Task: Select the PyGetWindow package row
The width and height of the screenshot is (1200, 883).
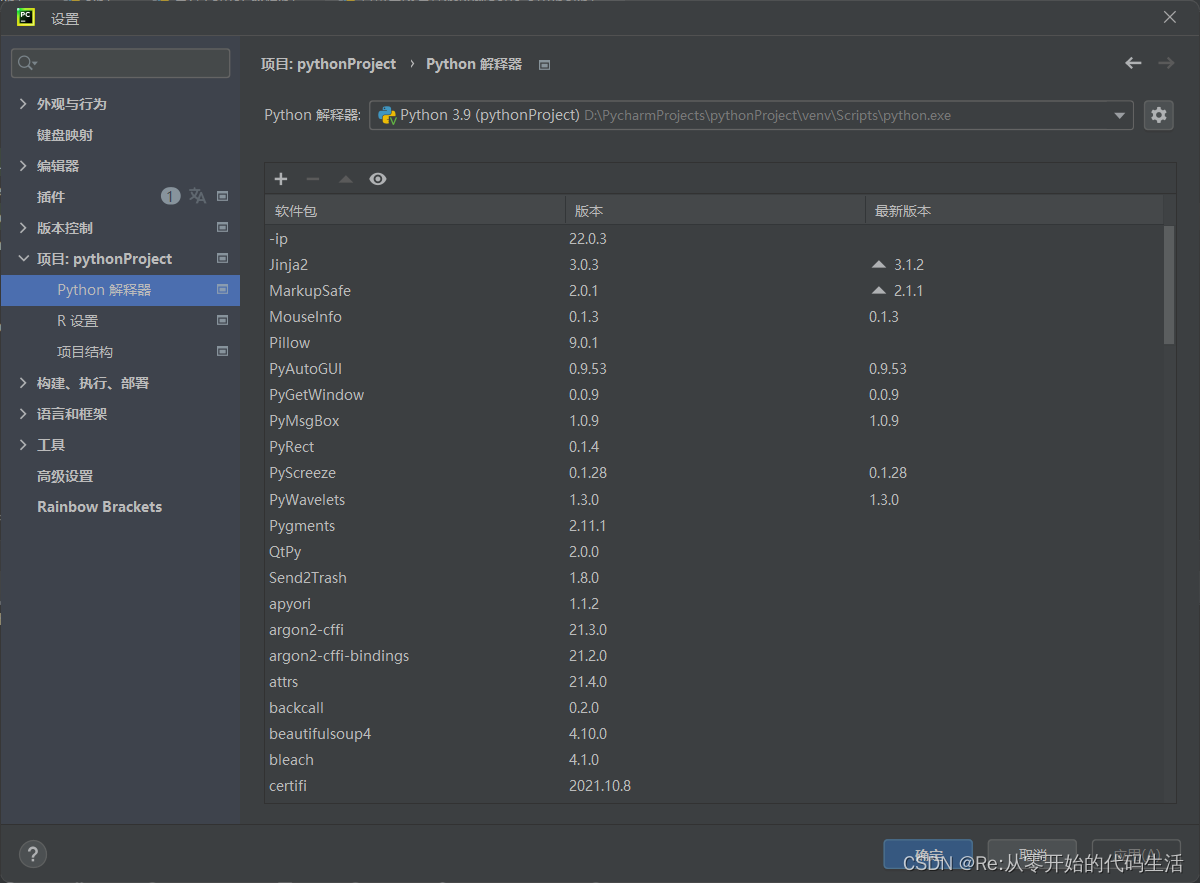Action: [714, 395]
